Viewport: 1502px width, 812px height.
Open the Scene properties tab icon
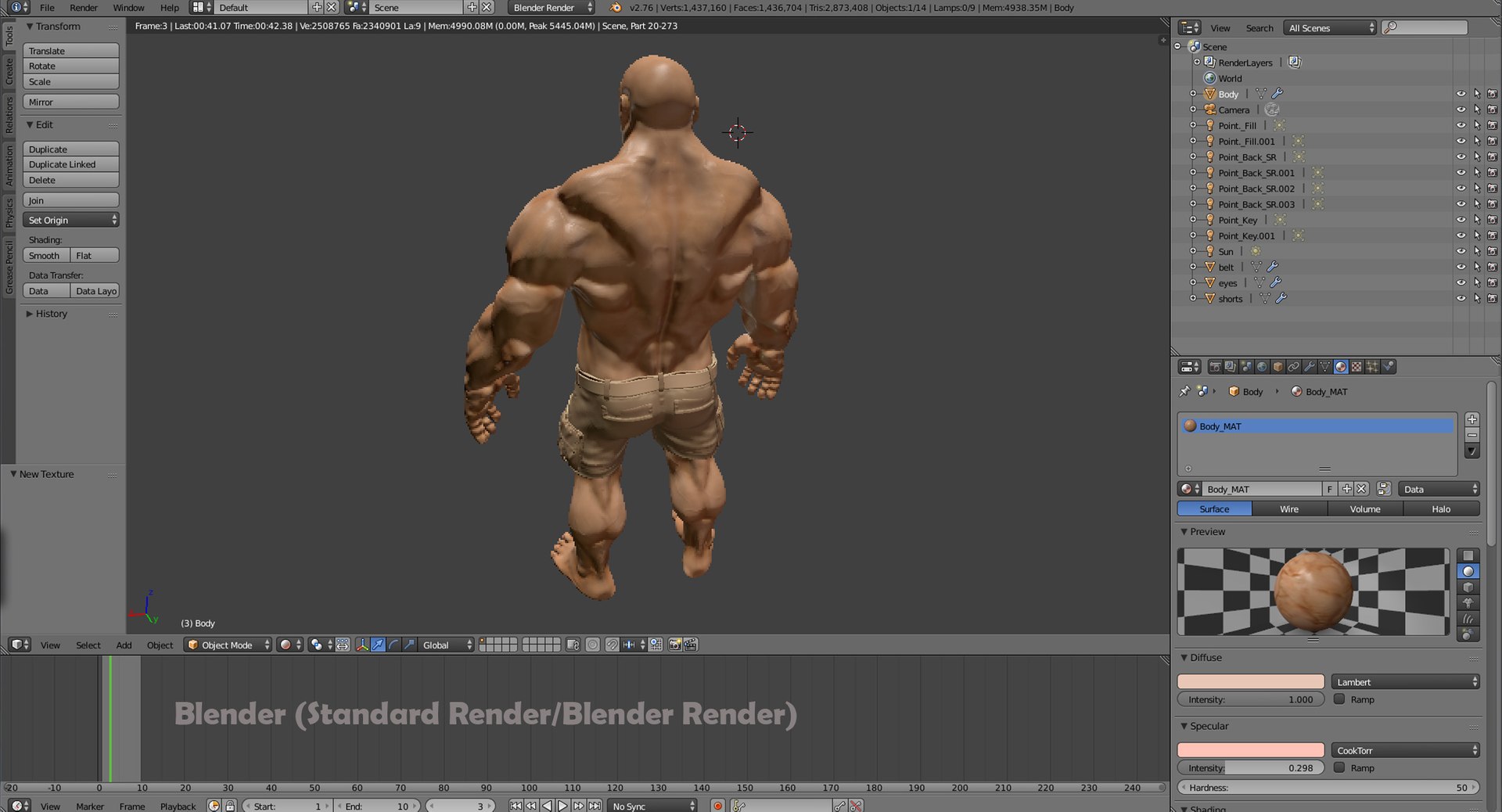[1246, 367]
